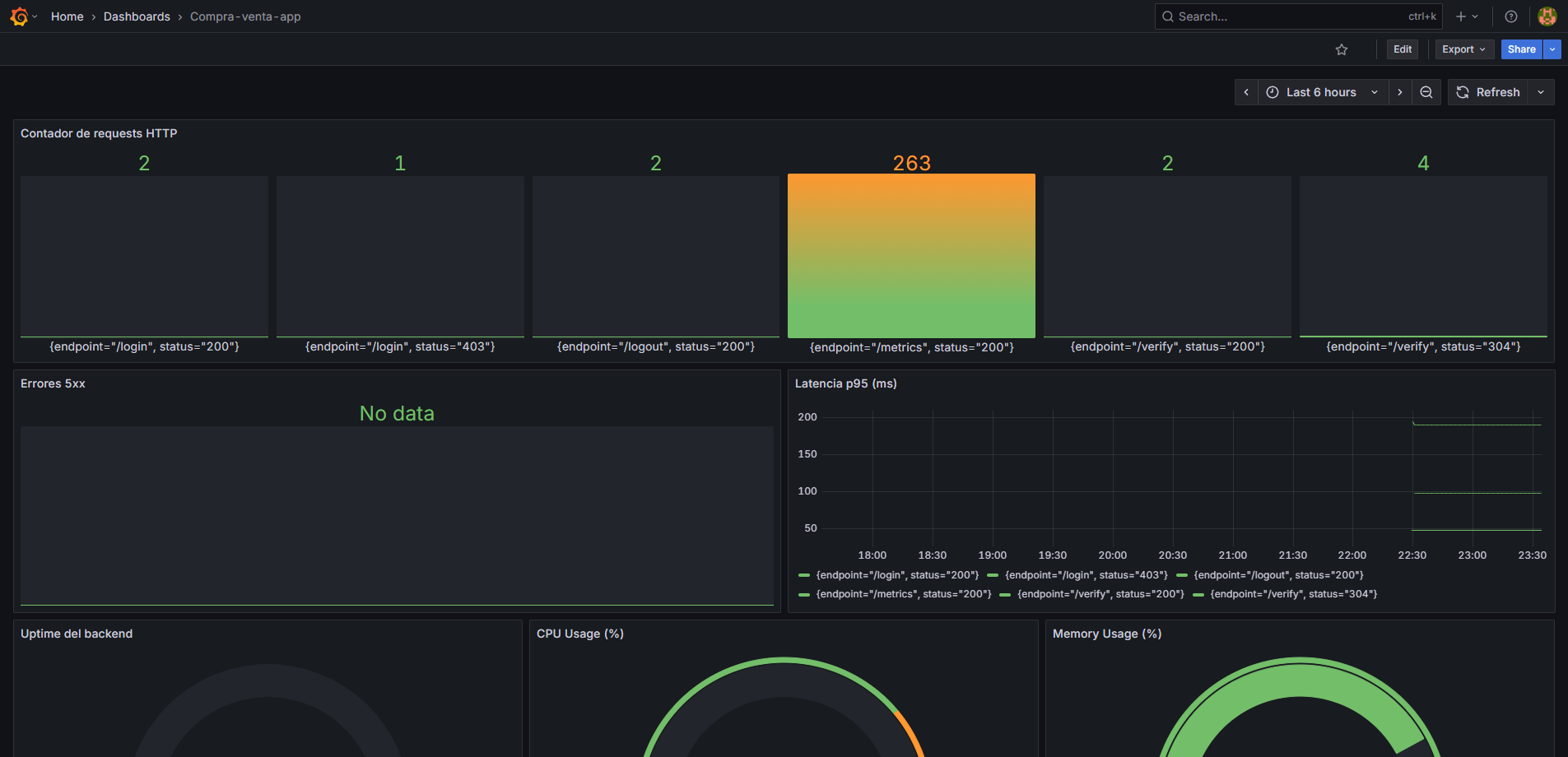Click the CPU Usage (%) panel title

pyautogui.click(x=580, y=634)
